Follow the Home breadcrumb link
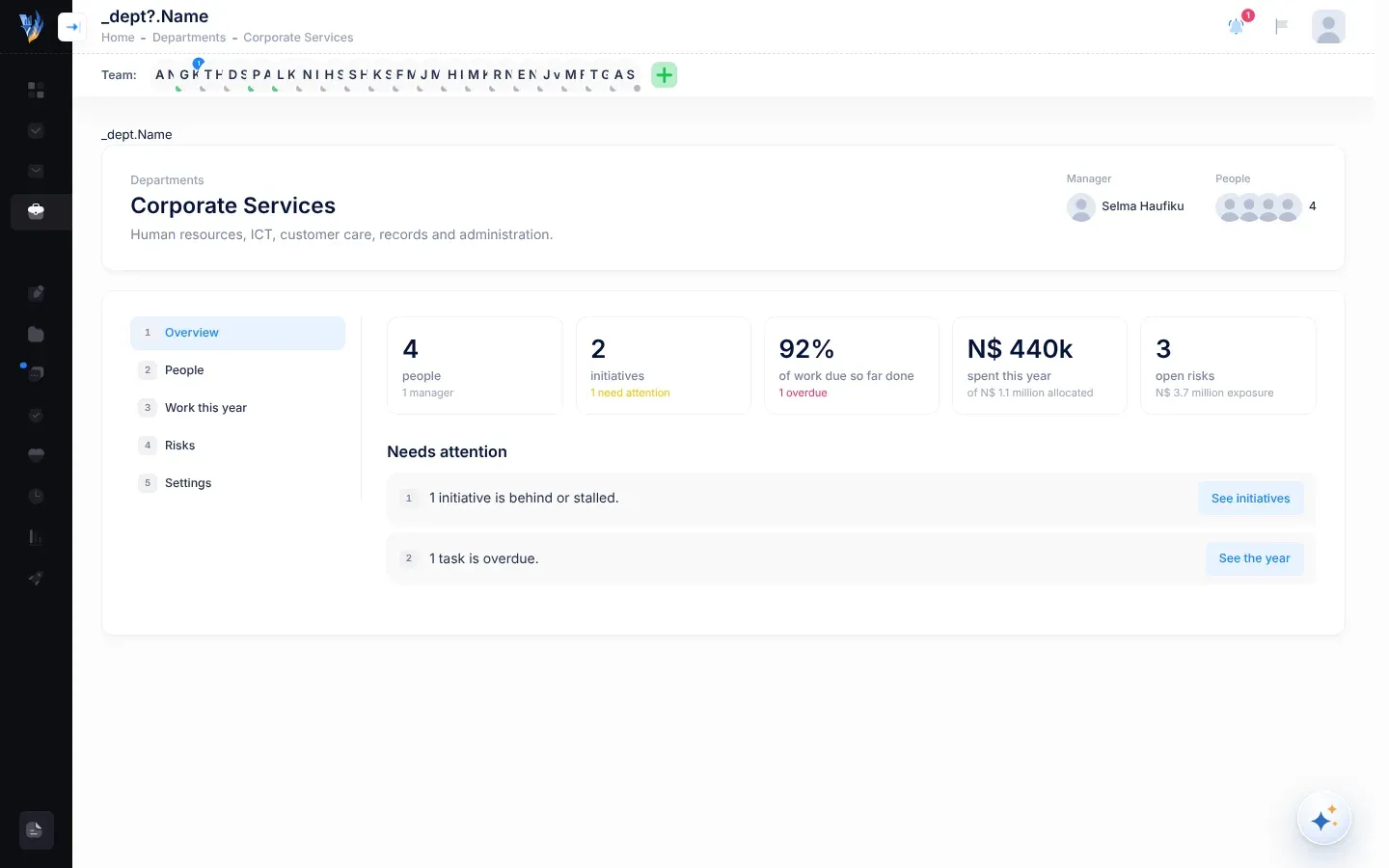Viewport: 1389px width, 868px height. pos(118,38)
